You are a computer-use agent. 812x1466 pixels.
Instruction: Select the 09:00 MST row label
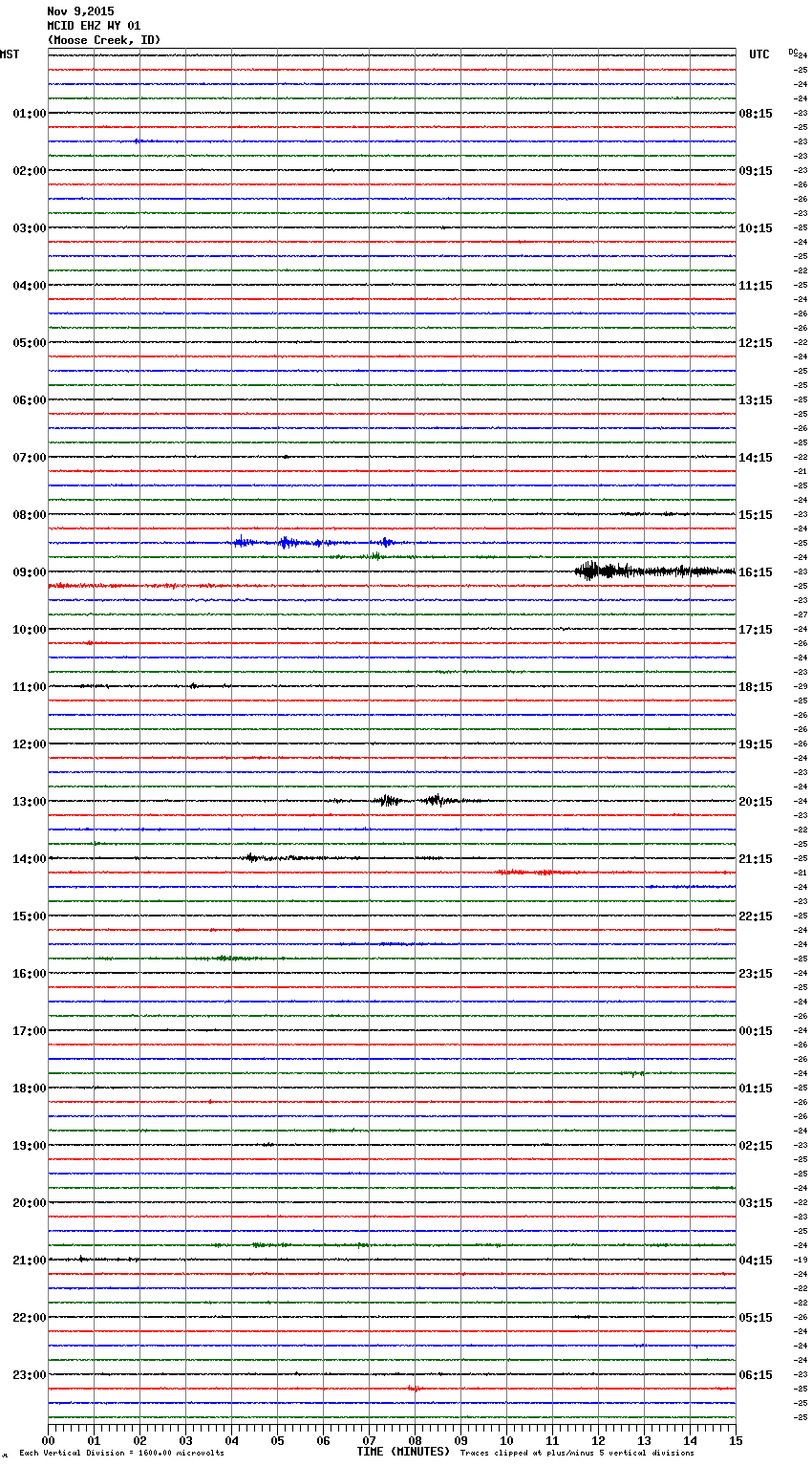(30, 572)
